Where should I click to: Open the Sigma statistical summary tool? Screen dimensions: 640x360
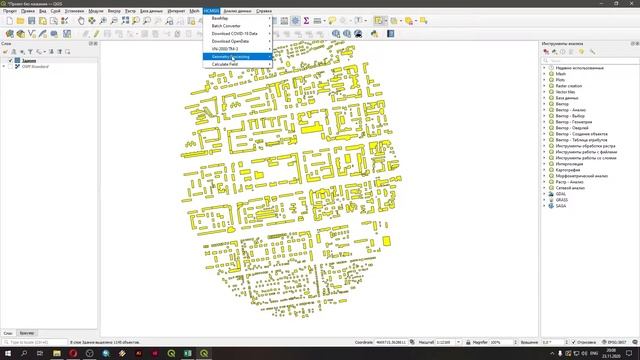pyautogui.click(x=306, y=21)
